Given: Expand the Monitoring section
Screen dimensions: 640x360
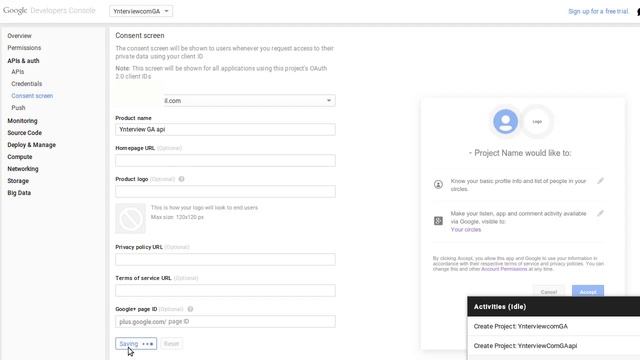Looking at the screenshot, I should coord(22,121).
